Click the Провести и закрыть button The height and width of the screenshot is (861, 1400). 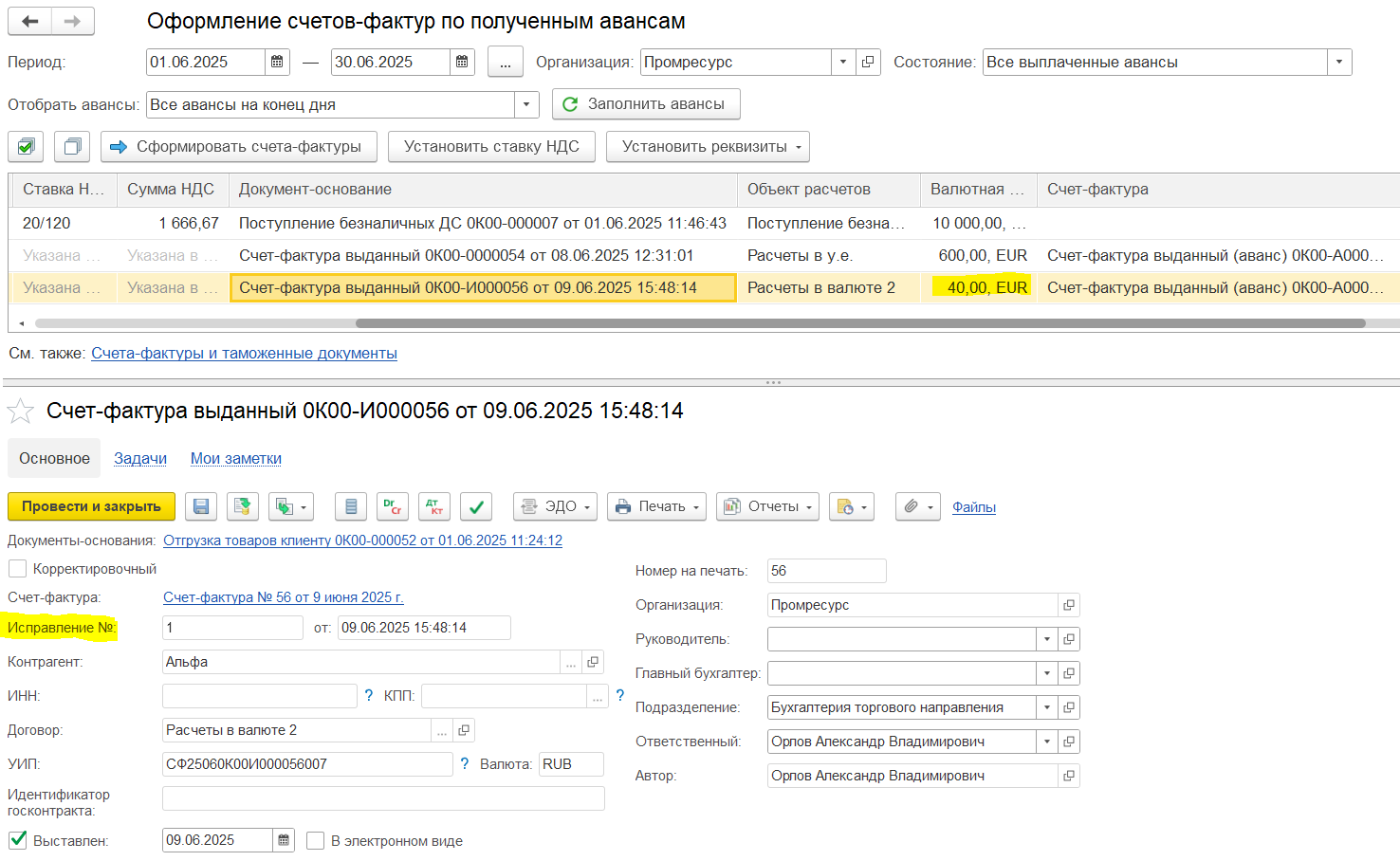click(91, 507)
